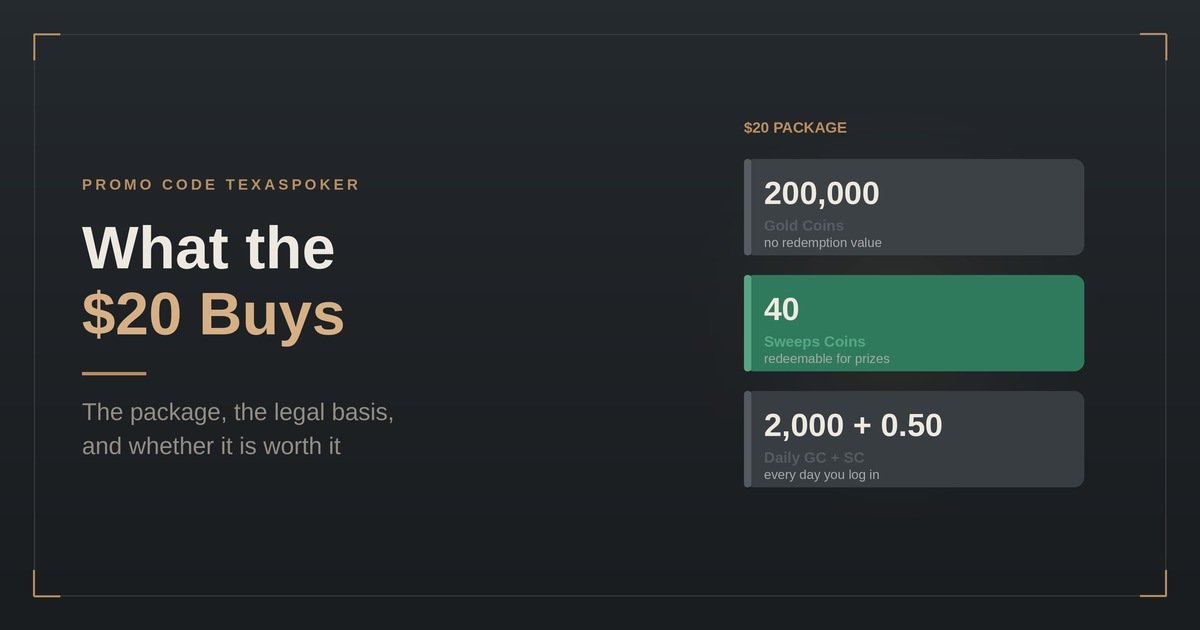Click the green accent bar on Sweeps card
The image size is (1200, 630).
[747, 323]
